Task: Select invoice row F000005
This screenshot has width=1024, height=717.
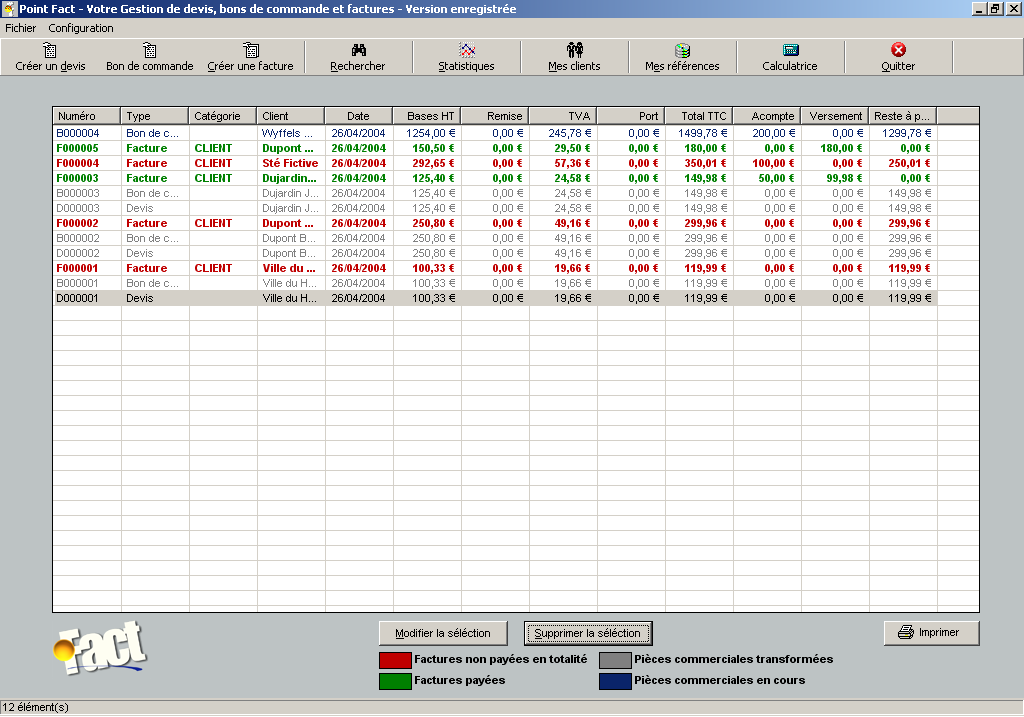Action: 495,148
